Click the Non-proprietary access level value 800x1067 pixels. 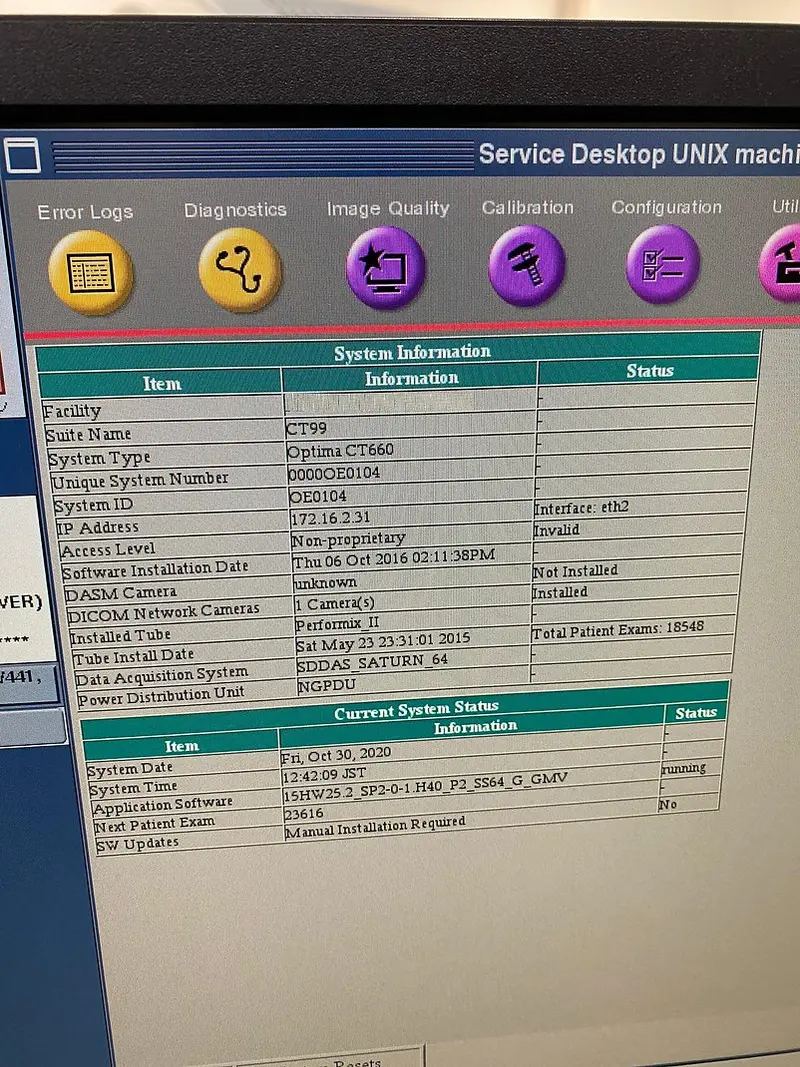click(x=348, y=539)
